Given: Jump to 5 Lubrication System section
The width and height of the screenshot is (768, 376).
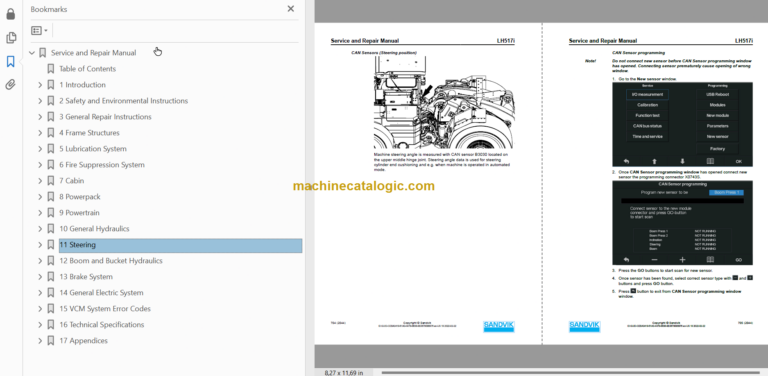Looking at the screenshot, I should tap(93, 149).
